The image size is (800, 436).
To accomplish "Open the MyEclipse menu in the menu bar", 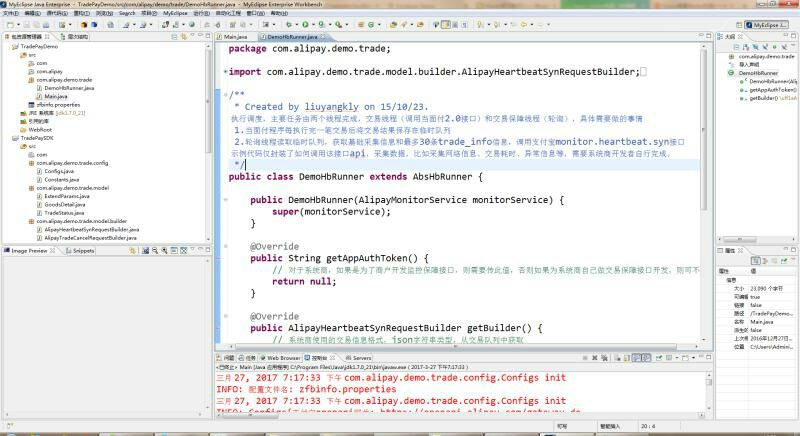I will pyautogui.click(x=175, y=13).
